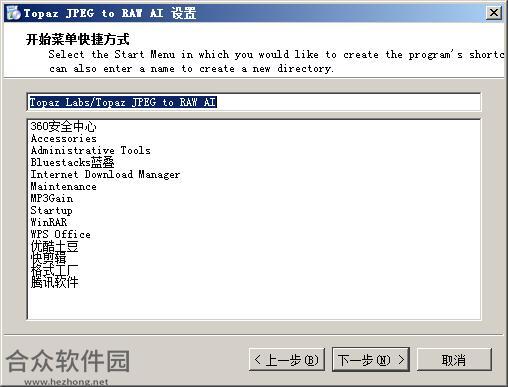Cancel setup with the 取消 button
This screenshot has height=387, width=508.
pyautogui.click(x=454, y=359)
